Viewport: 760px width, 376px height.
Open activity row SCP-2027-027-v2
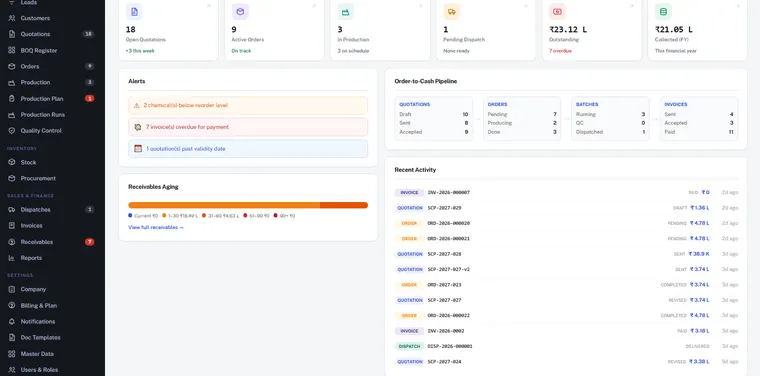pyautogui.click(x=566, y=269)
